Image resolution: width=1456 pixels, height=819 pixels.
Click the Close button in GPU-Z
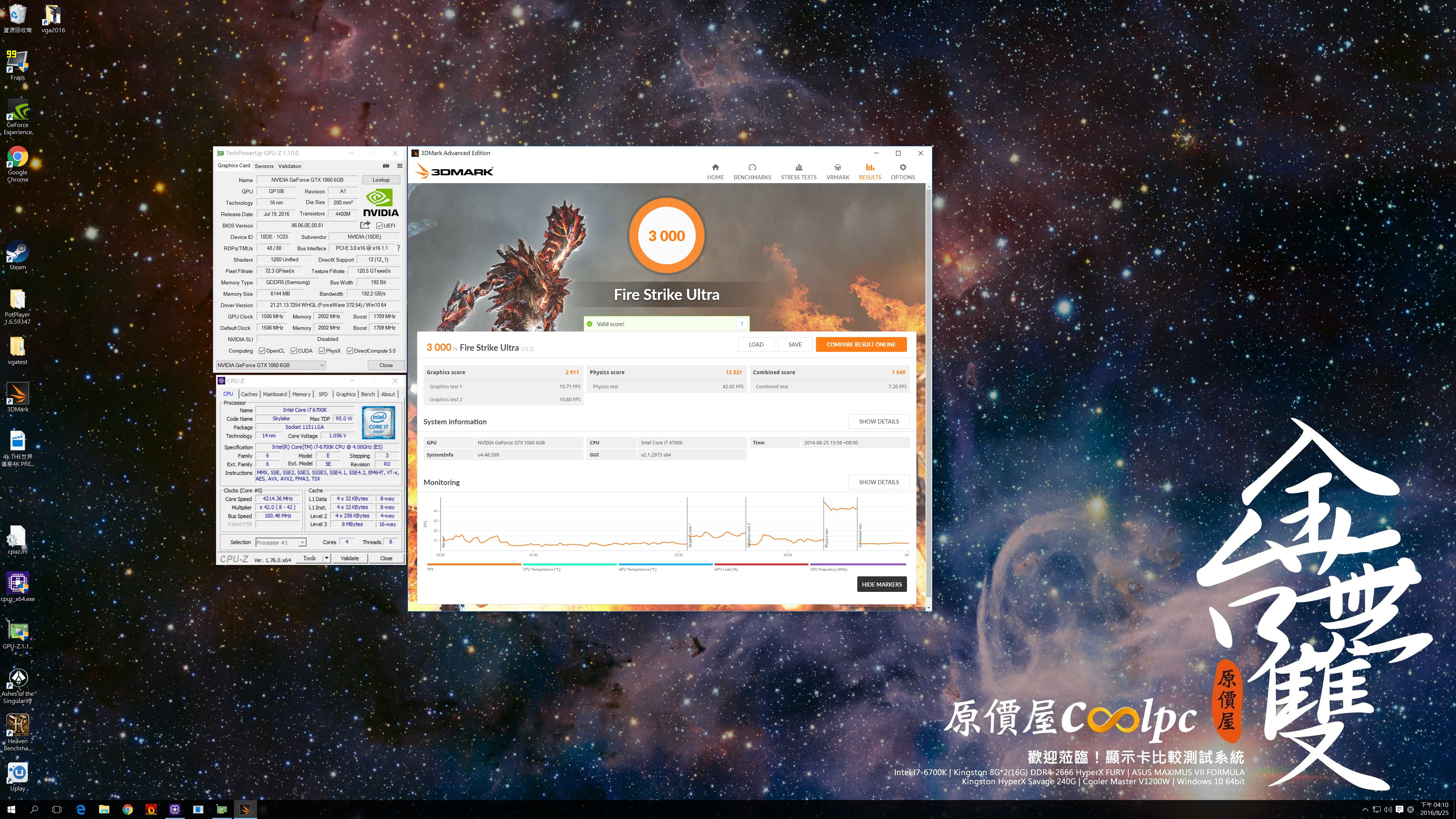(386, 365)
